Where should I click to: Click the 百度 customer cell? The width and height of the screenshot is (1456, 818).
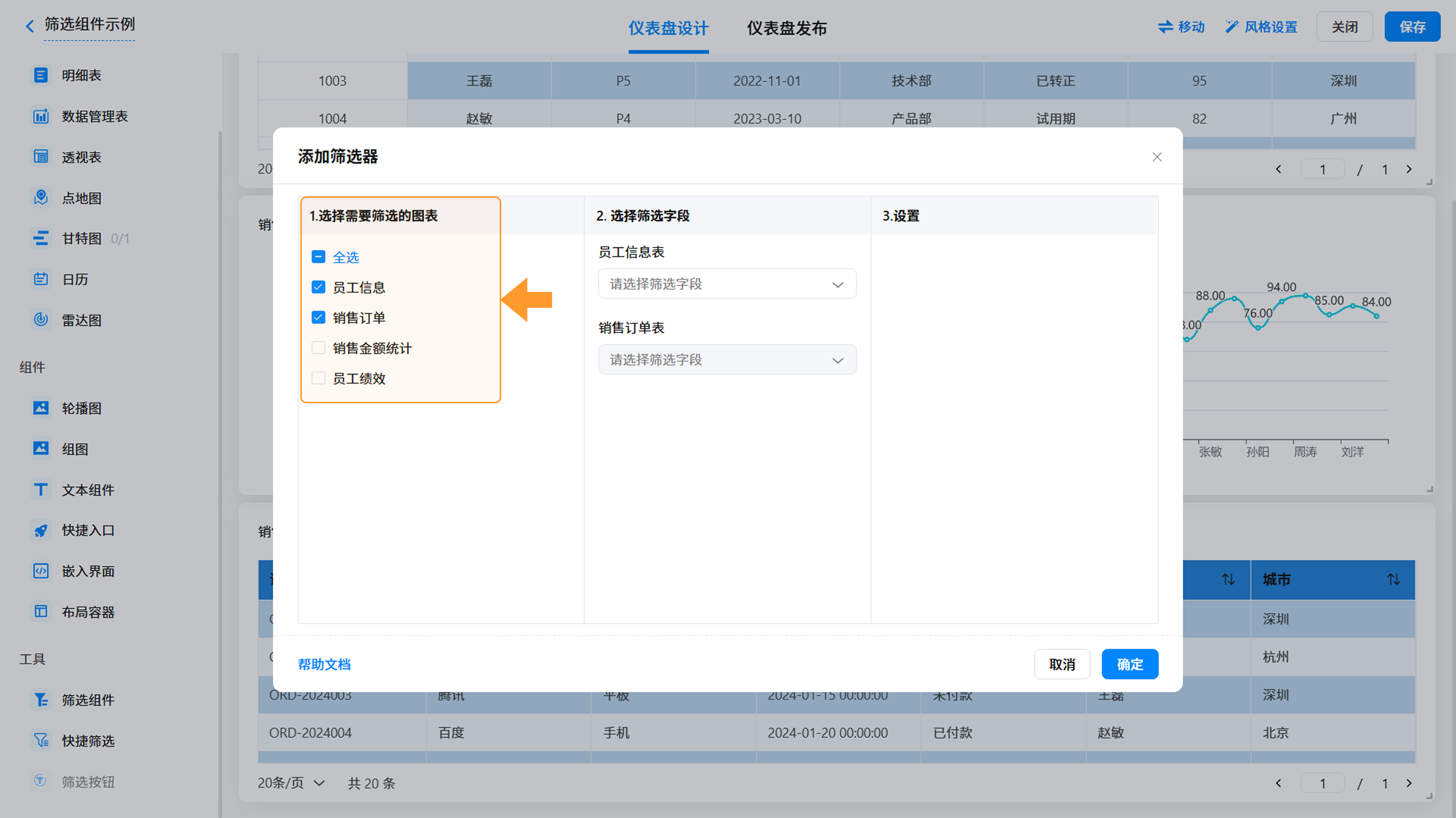[x=508, y=732]
